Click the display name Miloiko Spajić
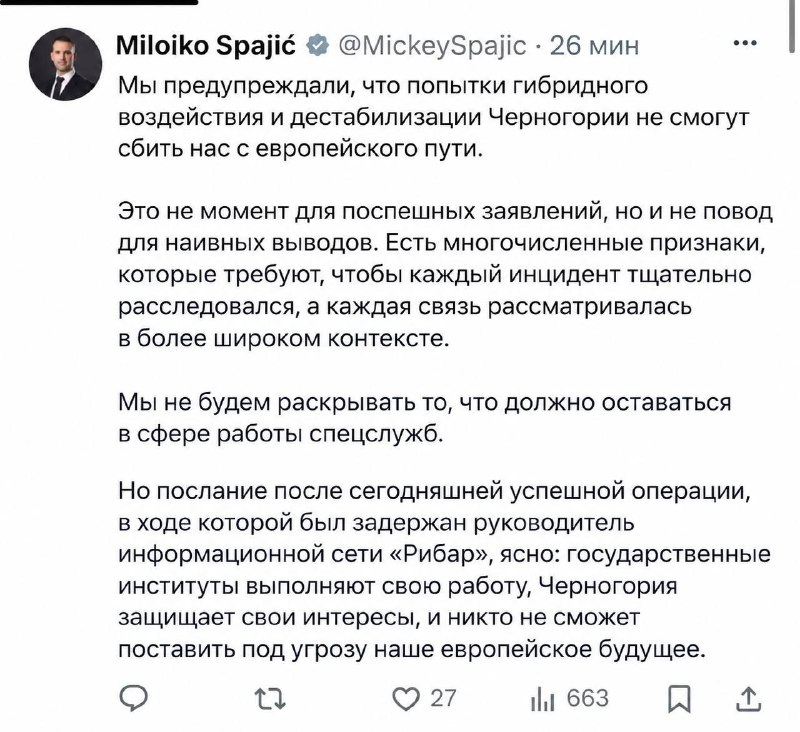Image resolution: width=800 pixels, height=732 pixels. tap(206, 46)
